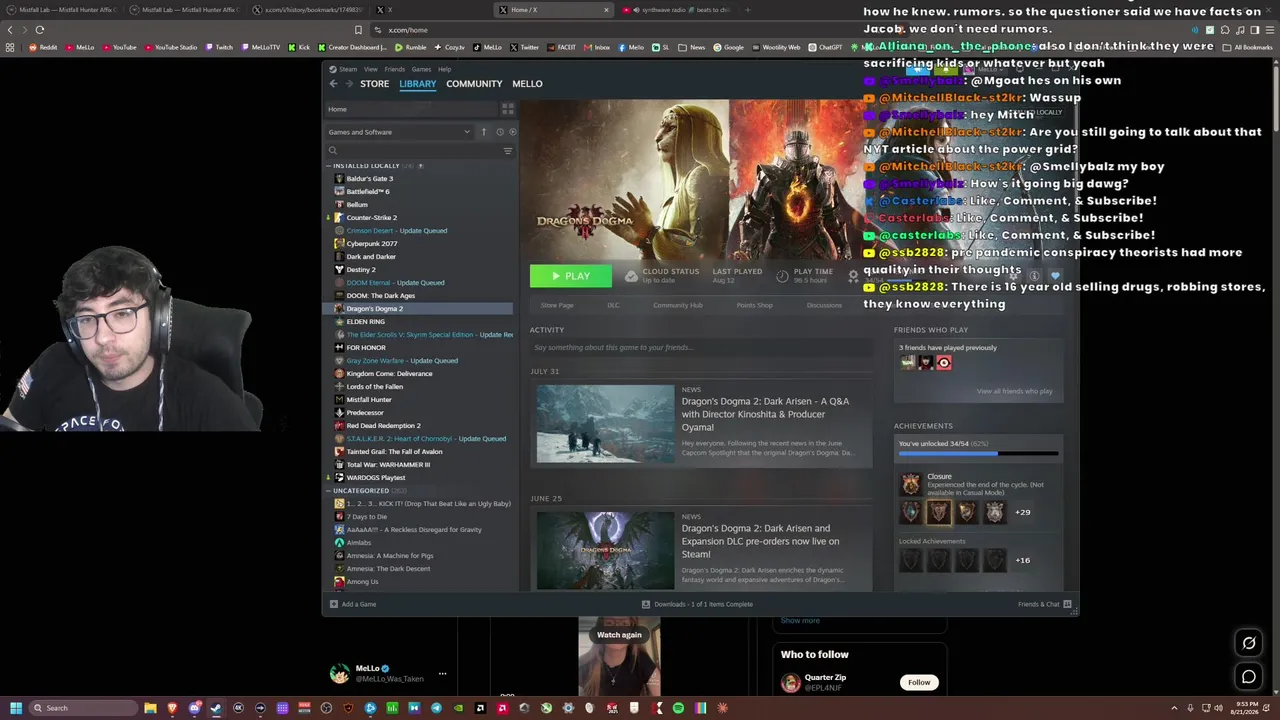Show game info with the info icon
1280x720 pixels.
coord(1034,275)
